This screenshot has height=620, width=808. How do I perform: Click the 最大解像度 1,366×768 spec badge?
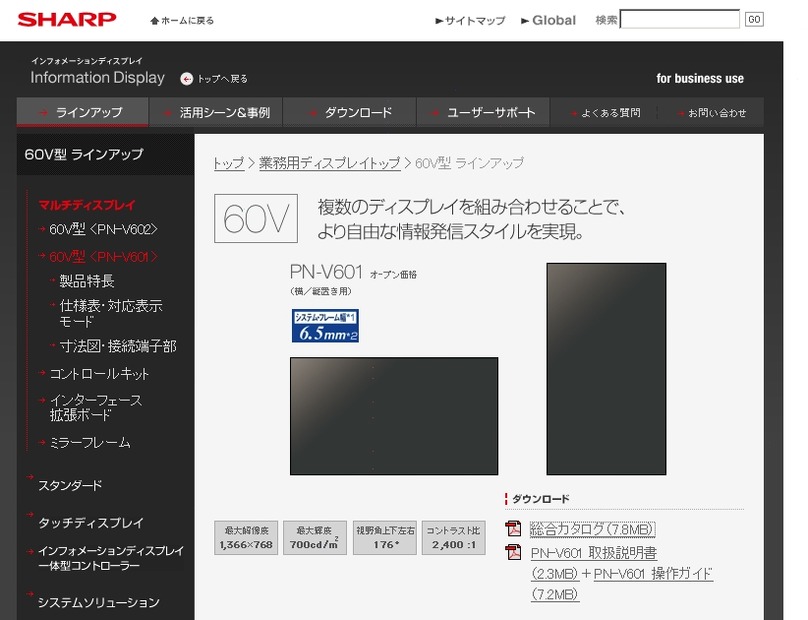pyautogui.click(x=246, y=538)
